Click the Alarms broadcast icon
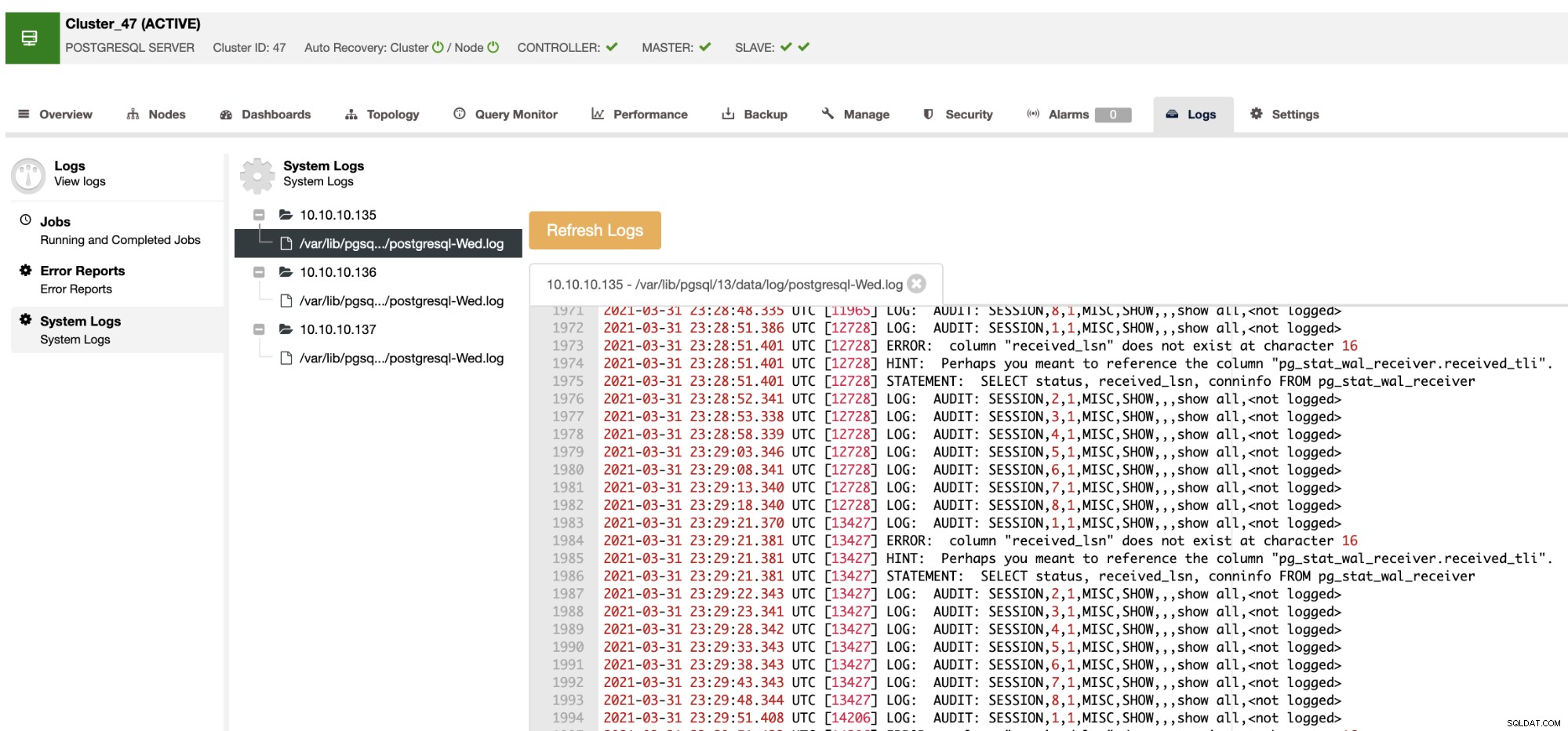The width and height of the screenshot is (1568, 731). 1033,114
